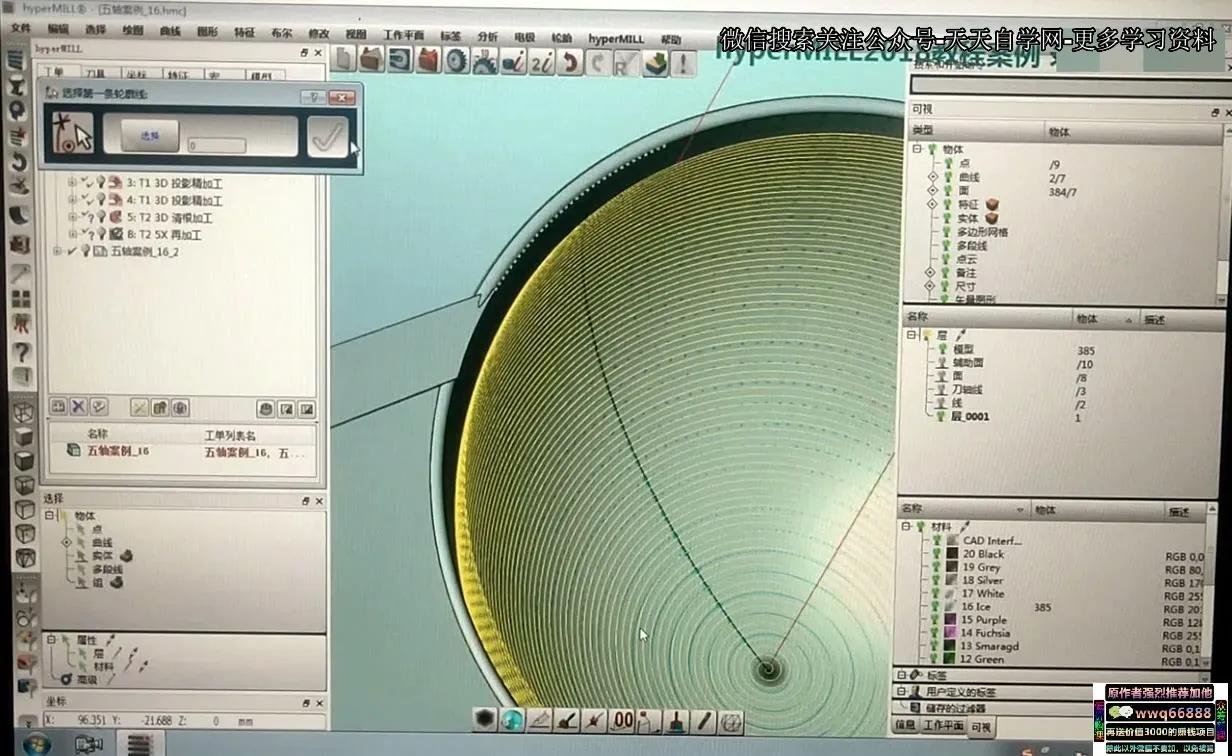Toggle visibility of 辅助面 layer
1232x756 pixels.
[942, 363]
